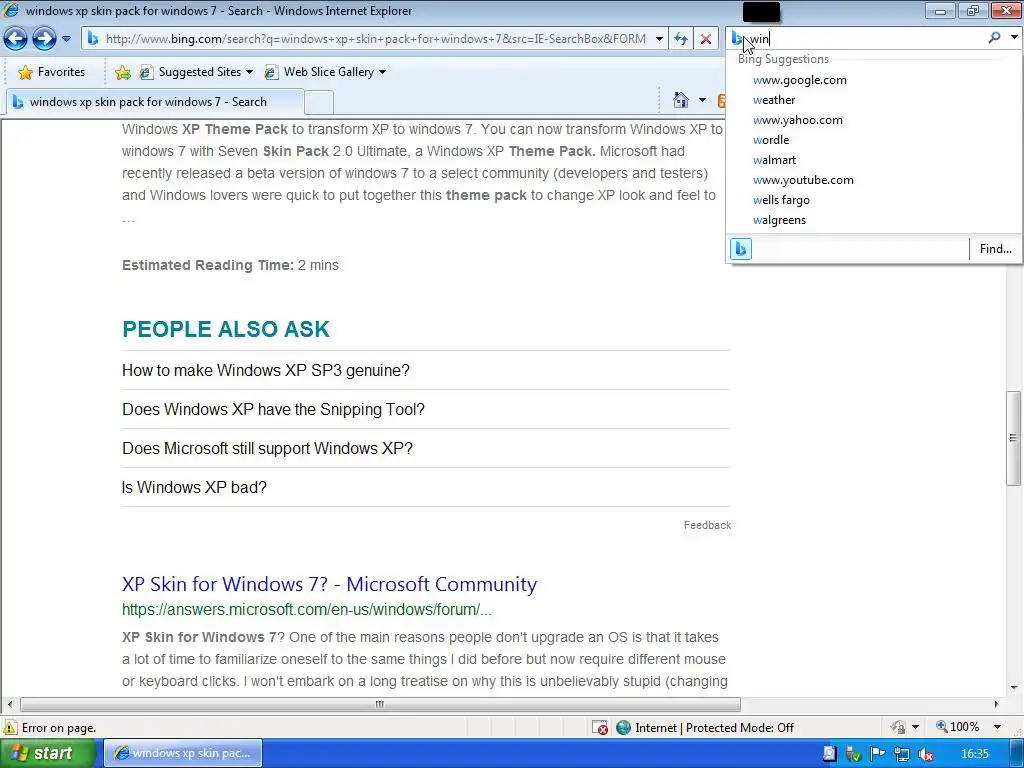1024x768 pixels.
Task: Click the popup blocked status bar icon
Action: (600, 728)
